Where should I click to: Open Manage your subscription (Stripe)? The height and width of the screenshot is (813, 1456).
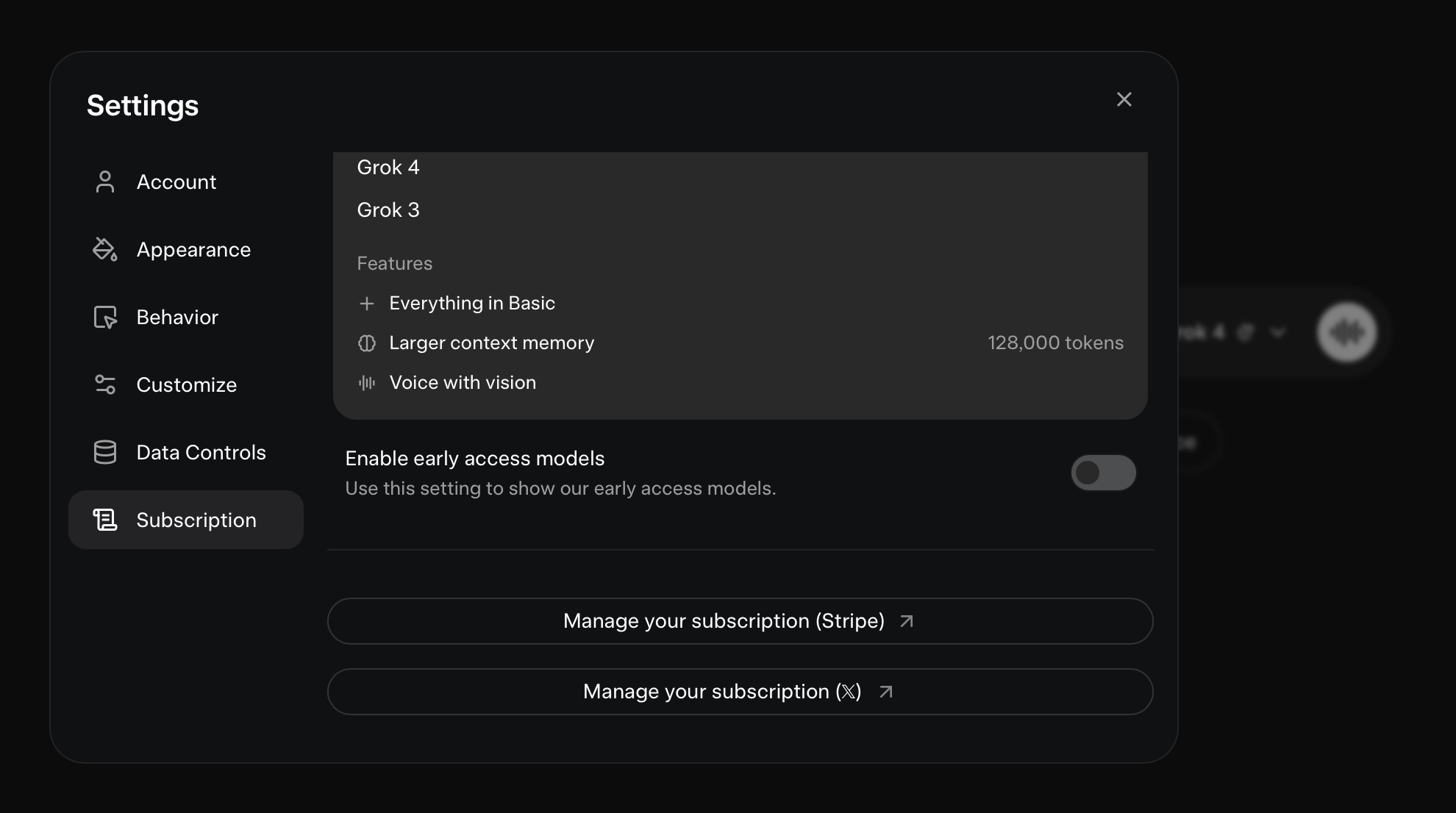coord(740,621)
